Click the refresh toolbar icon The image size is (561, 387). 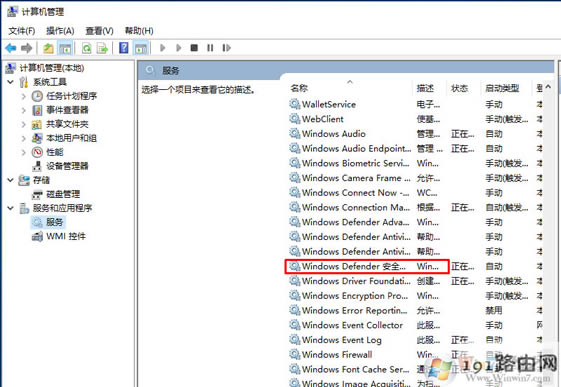pos(87,48)
